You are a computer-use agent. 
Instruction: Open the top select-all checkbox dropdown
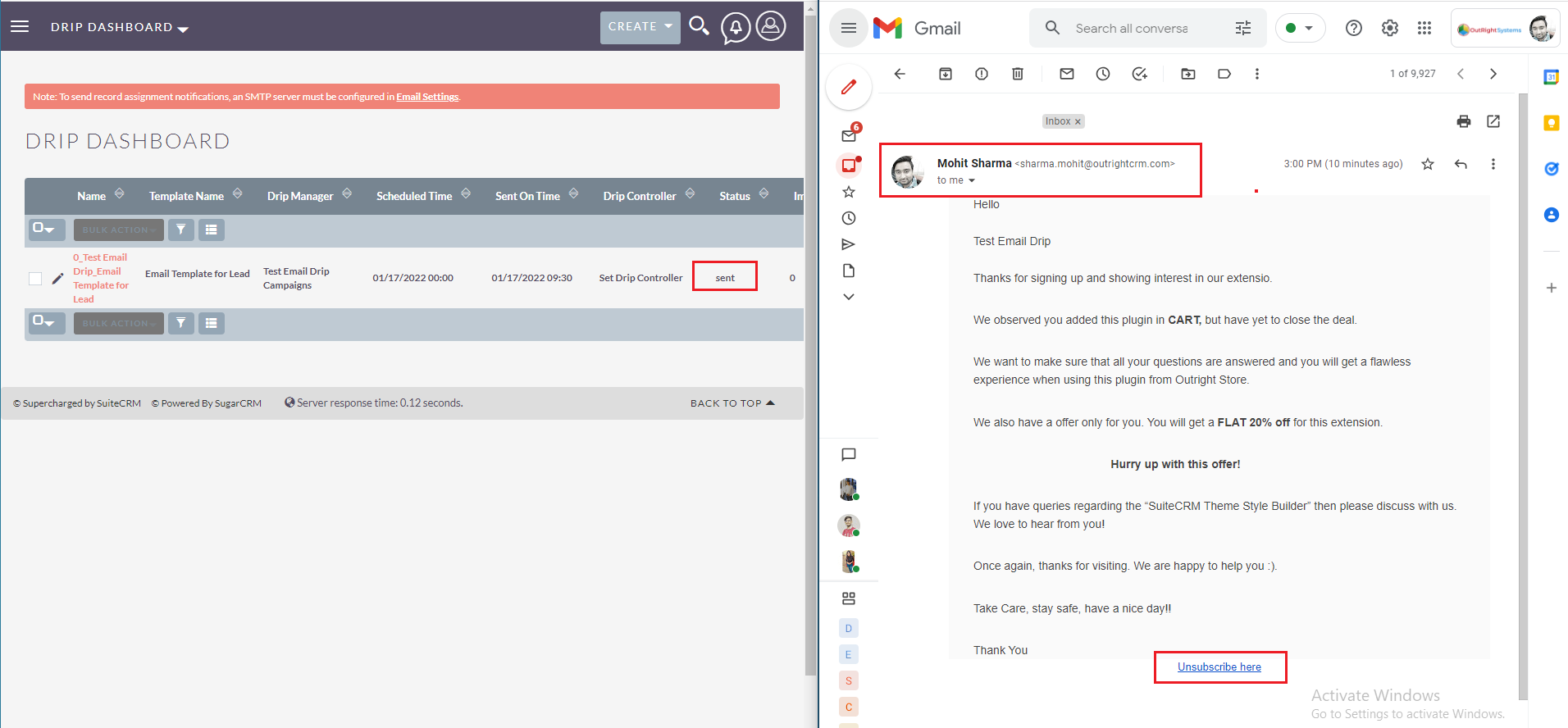pyautogui.click(x=47, y=230)
